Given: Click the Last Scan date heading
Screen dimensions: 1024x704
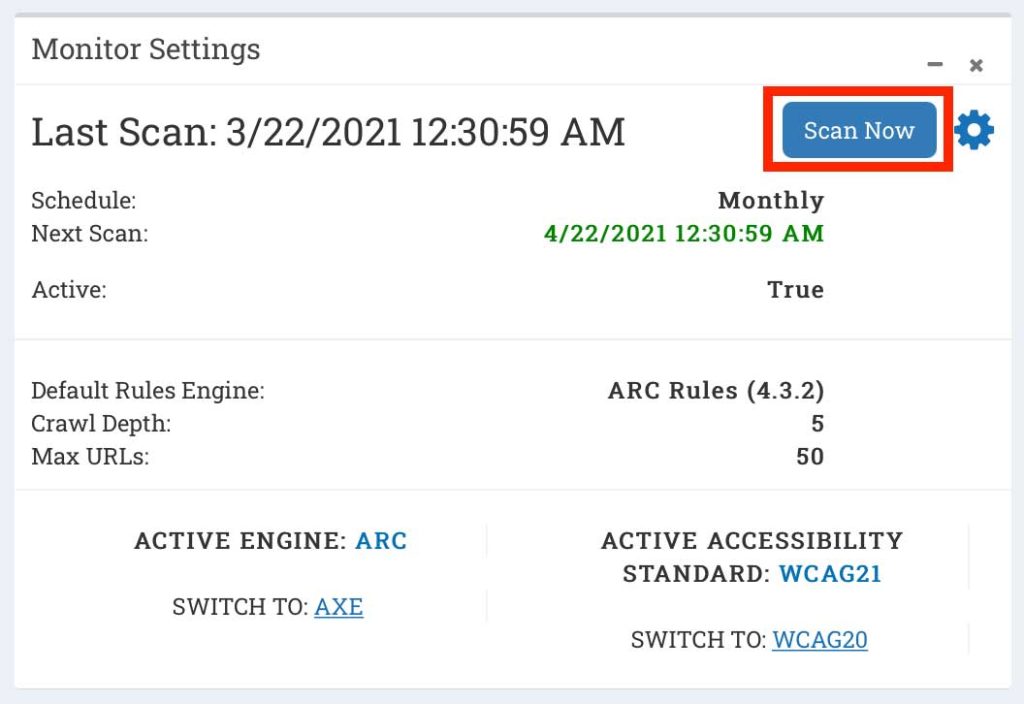Looking at the screenshot, I should (x=328, y=132).
